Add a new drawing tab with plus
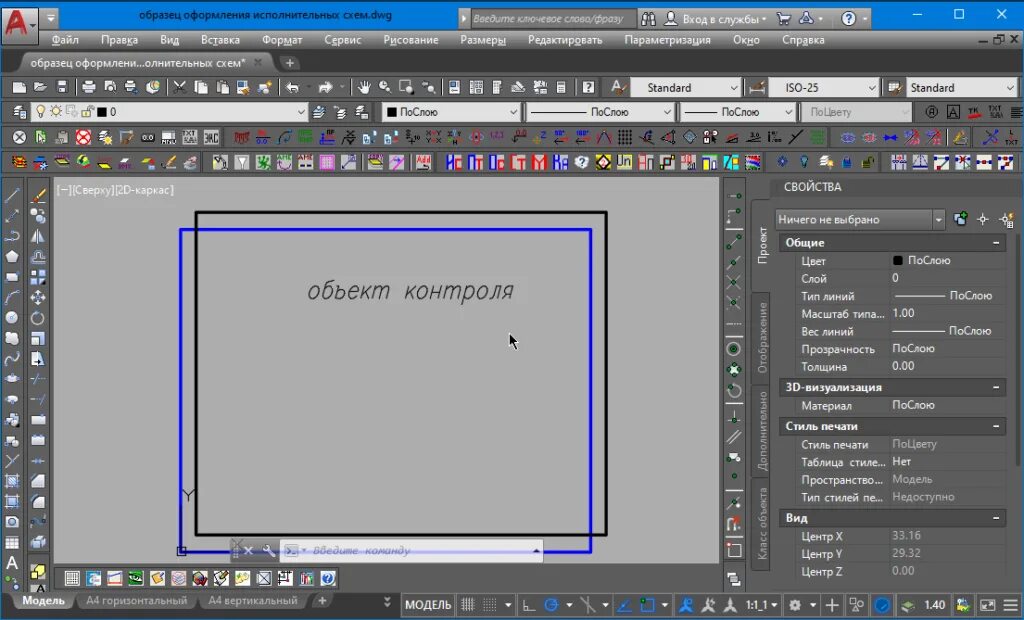This screenshot has width=1024, height=620. pyautogui.click(x=289, y=63)
